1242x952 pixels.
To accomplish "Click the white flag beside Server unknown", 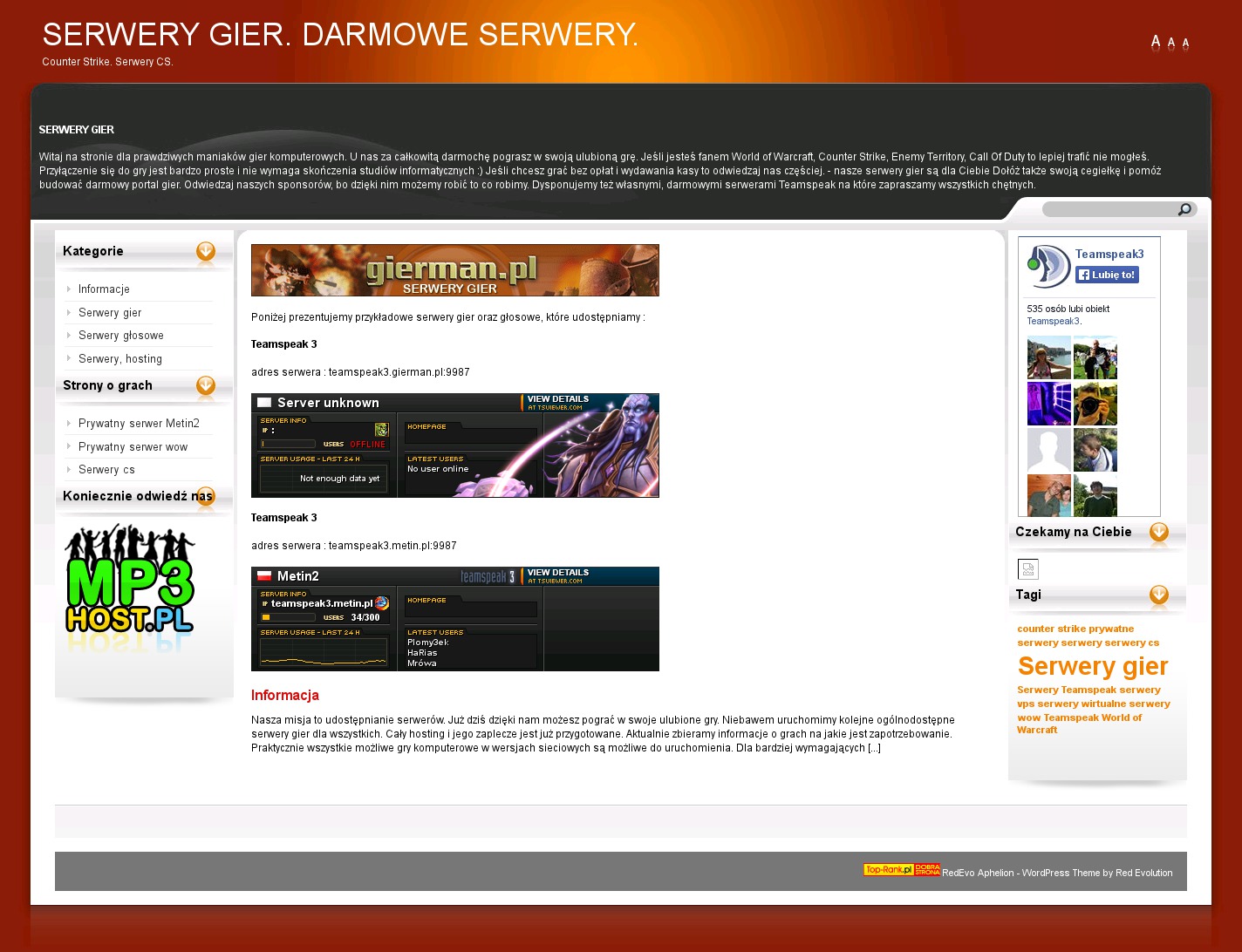I will pos(264,403).
